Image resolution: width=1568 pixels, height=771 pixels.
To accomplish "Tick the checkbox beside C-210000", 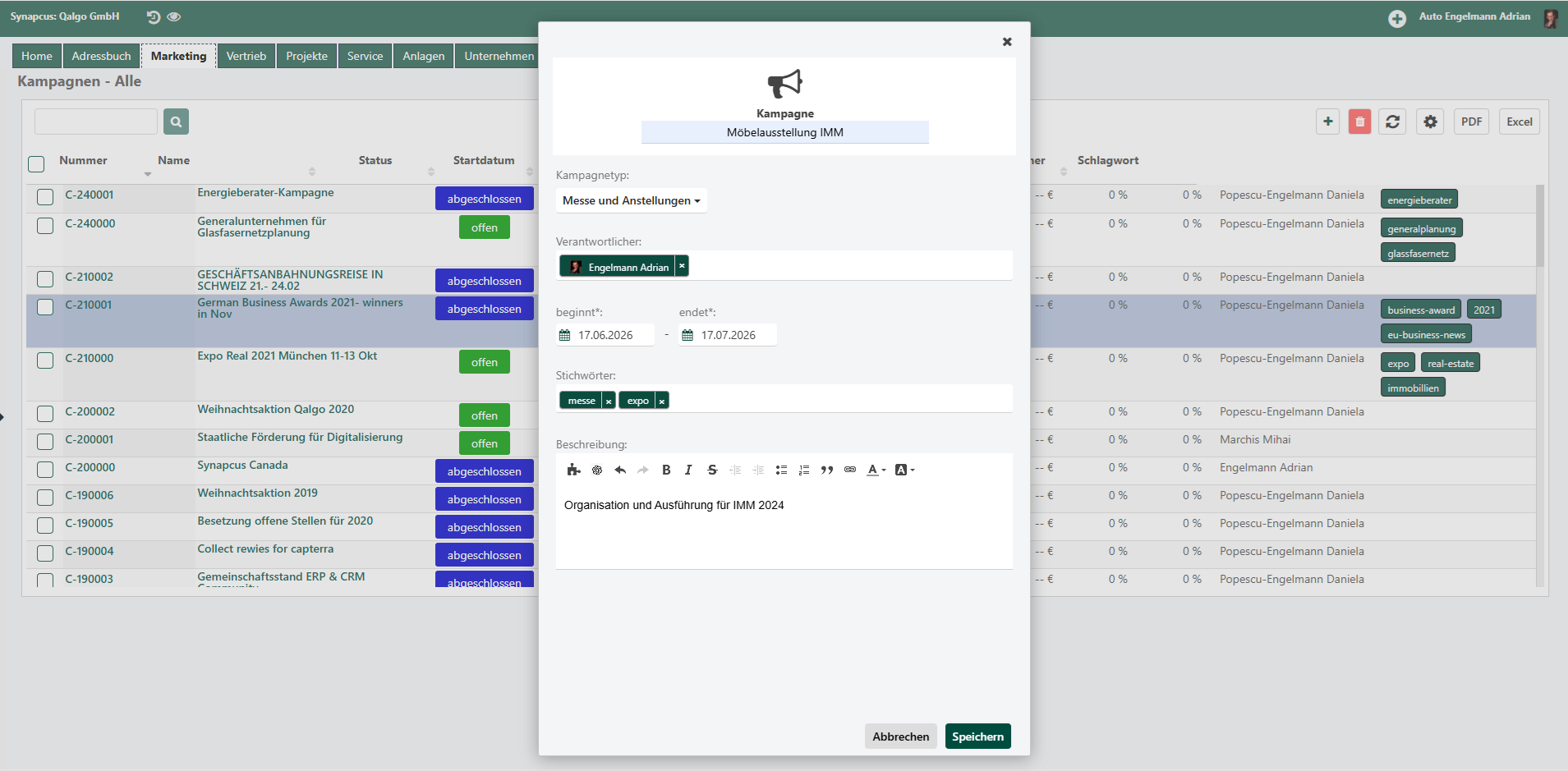I will click(x=45, y=360).
